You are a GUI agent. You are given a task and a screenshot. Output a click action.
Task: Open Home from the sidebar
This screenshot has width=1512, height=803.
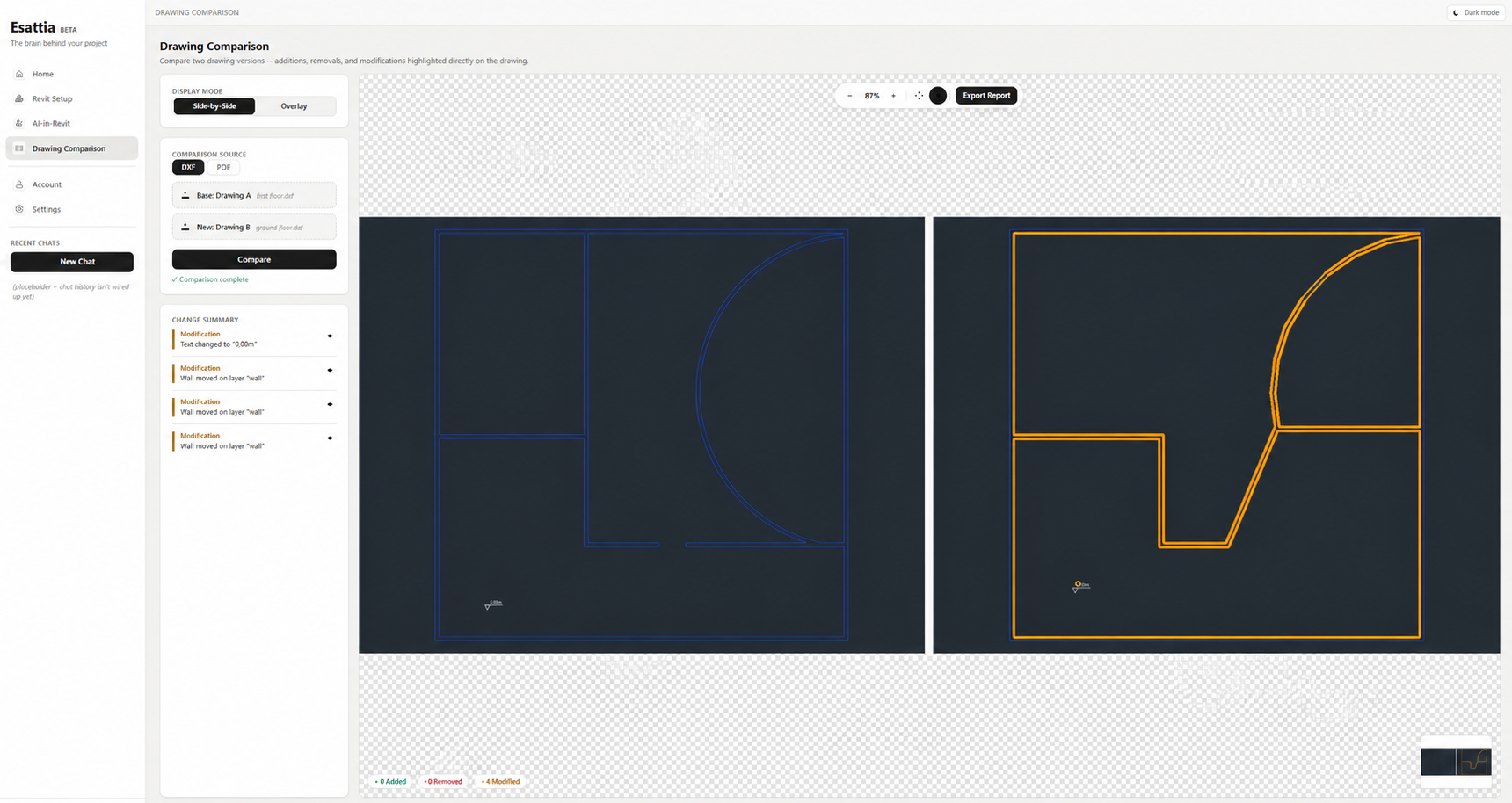point(71,74)
